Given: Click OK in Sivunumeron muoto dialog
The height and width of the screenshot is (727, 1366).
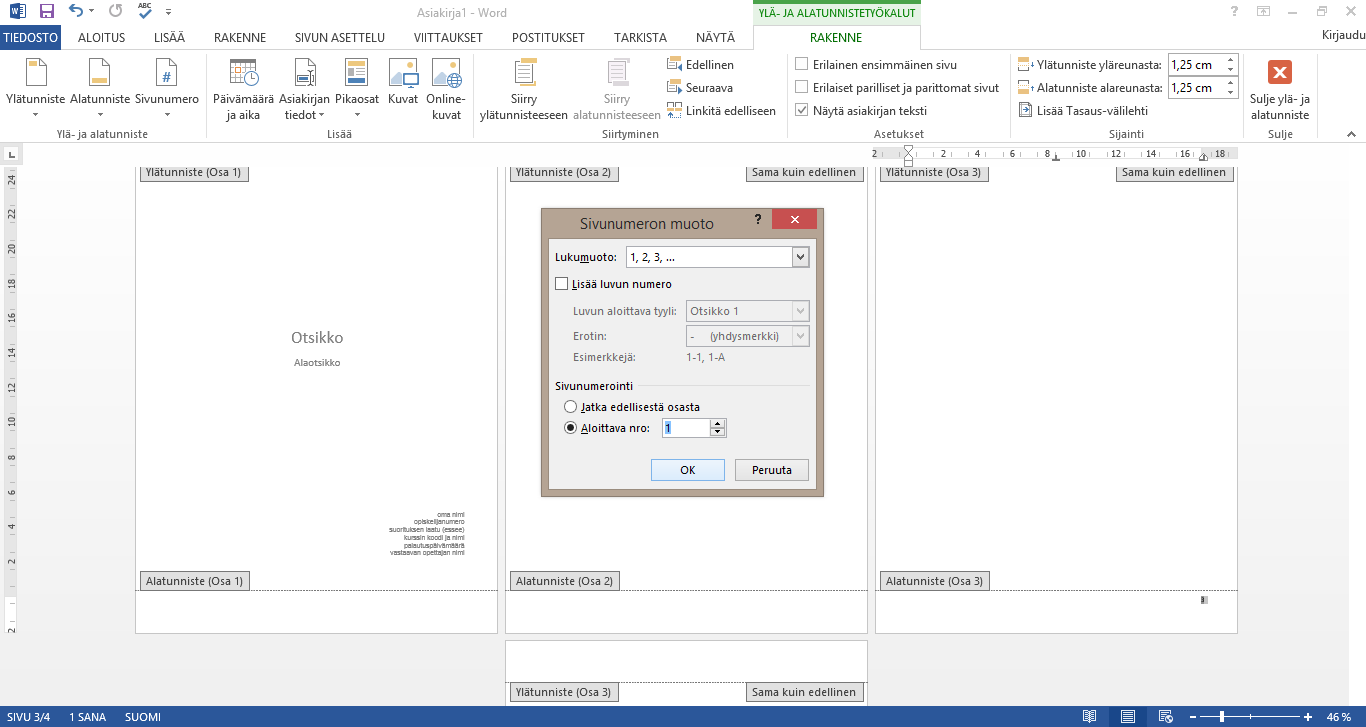Looking at the screenshot, I should 688,470.
